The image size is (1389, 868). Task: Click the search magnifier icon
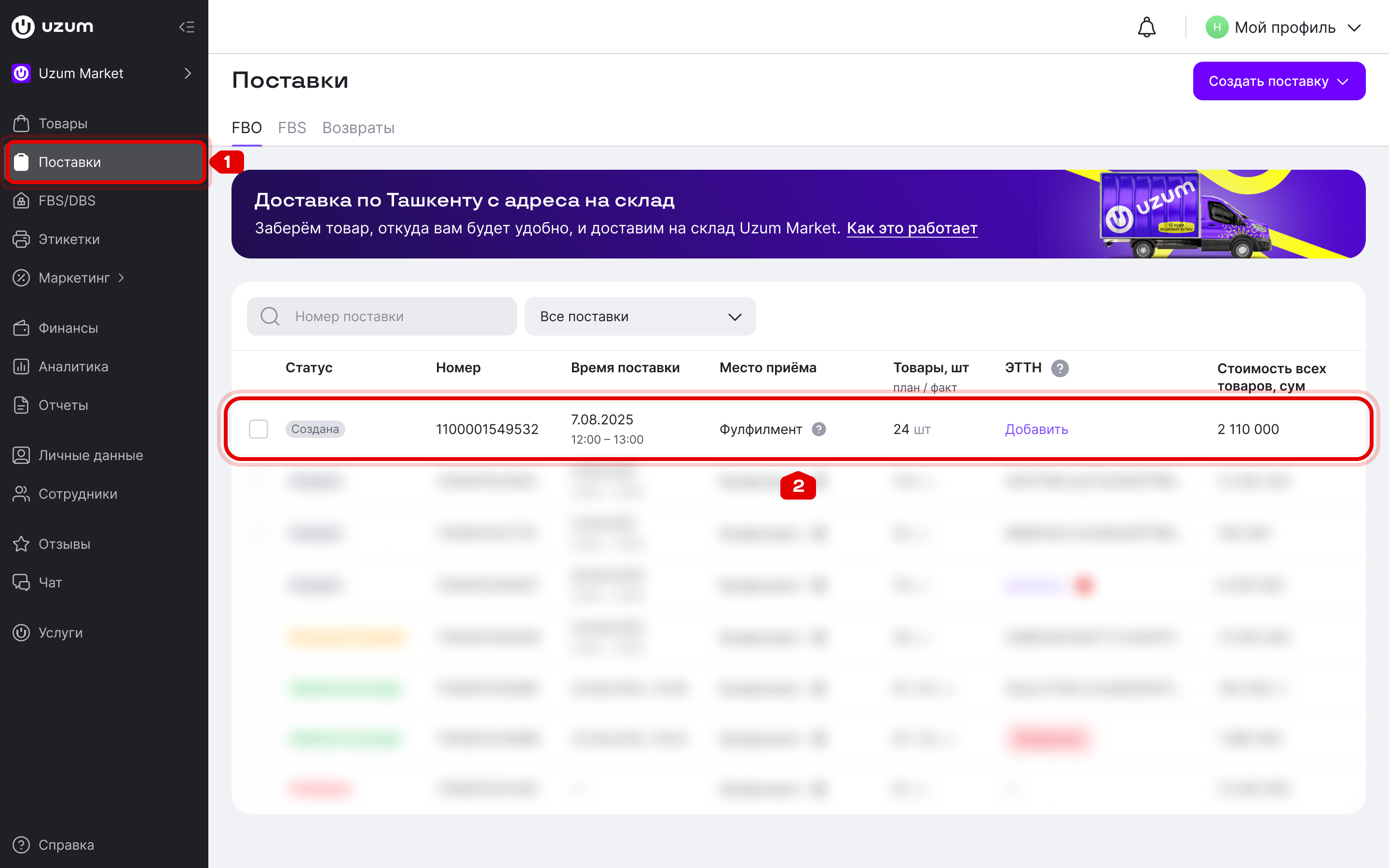[x=270, y=316]
